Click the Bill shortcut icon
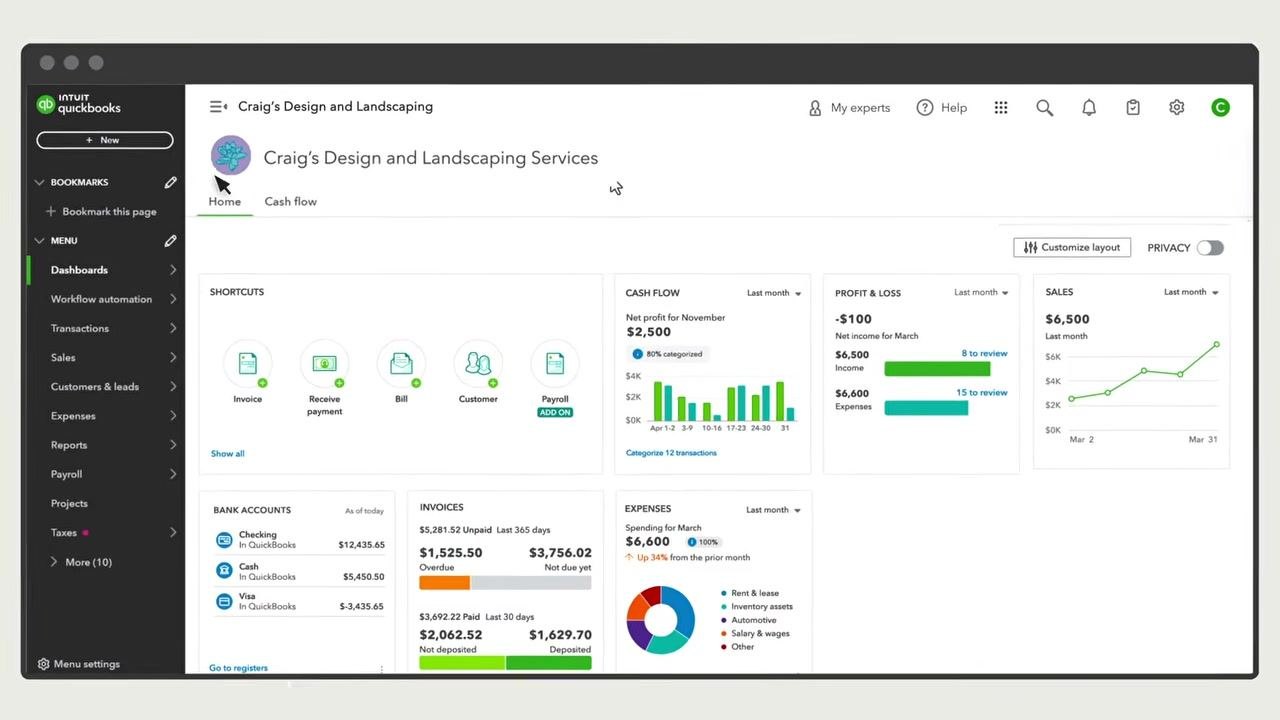The height and width of the screenshot is (720, 1280). point(401,364)
